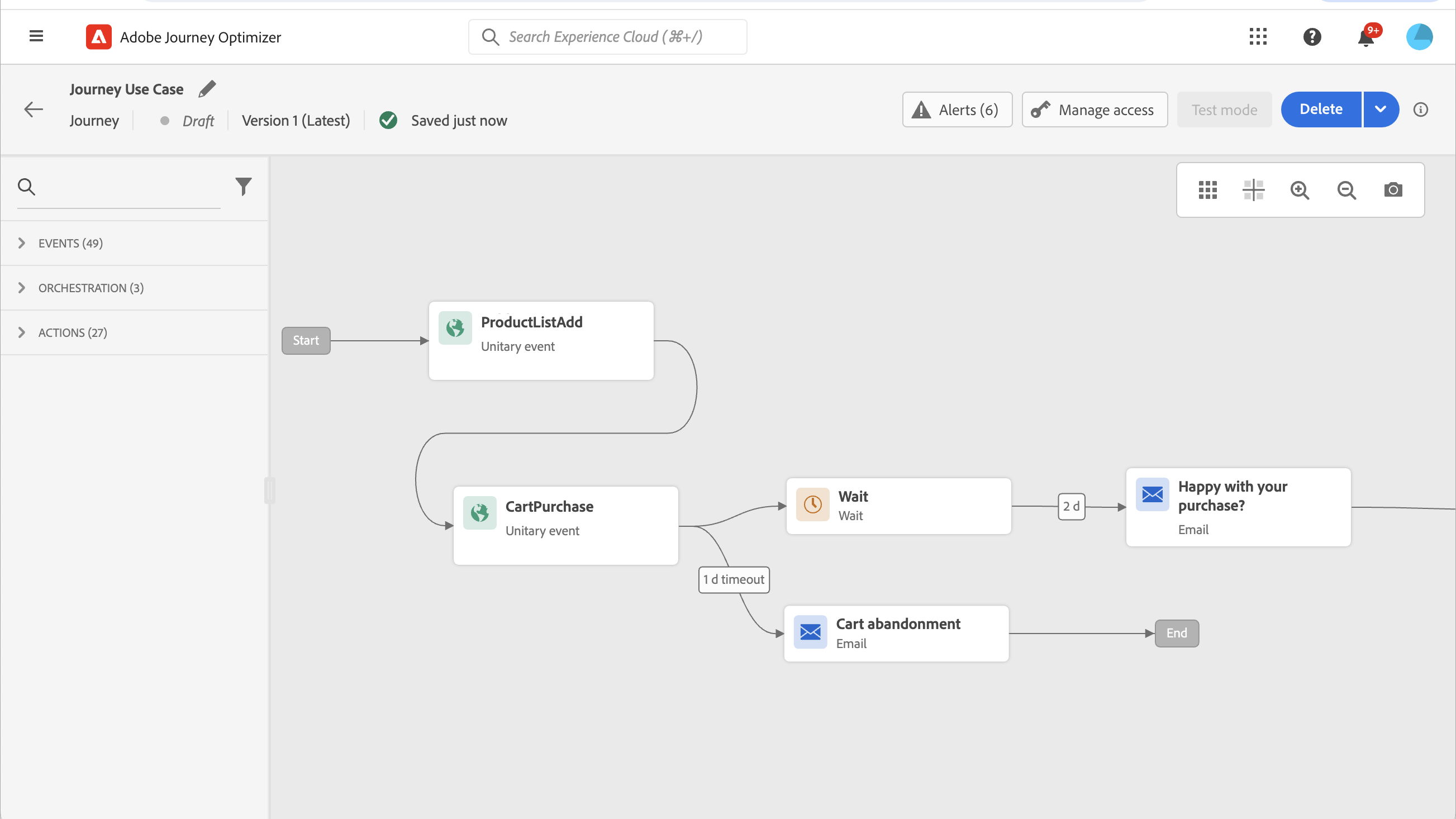Click the pencil icon to rename journey
The image size is (1456, 819).
207,89
